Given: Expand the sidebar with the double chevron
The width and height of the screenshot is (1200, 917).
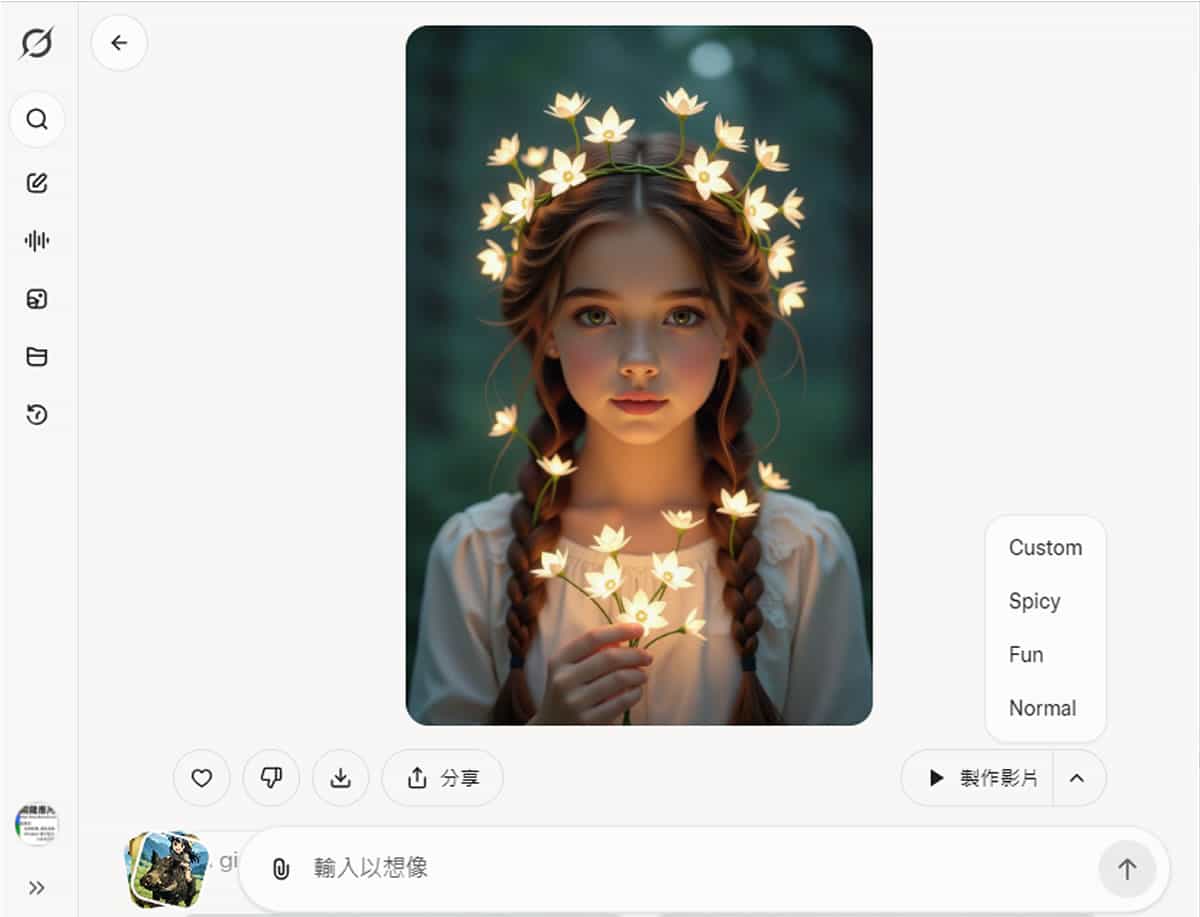Looking at the screenshot, I should coord(37,888).
